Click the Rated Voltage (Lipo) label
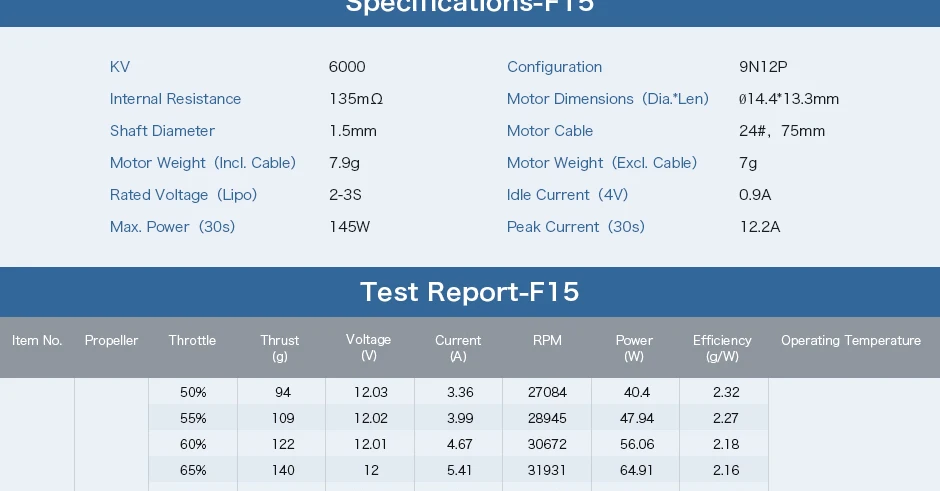The image size is (940, 491). point(183,195)
